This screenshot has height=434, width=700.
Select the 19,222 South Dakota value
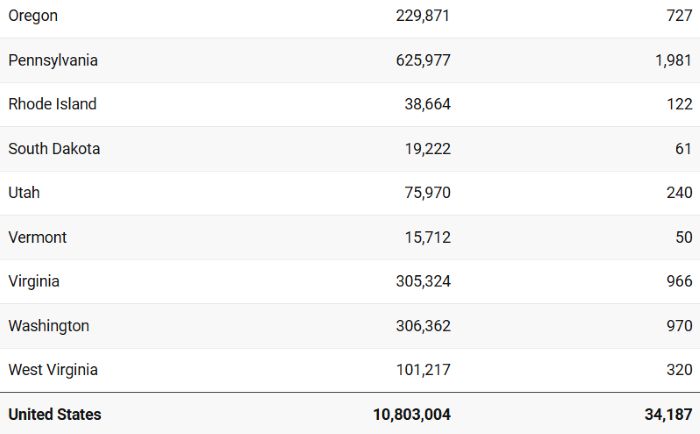pyautogui.click(x=428, y=149)
